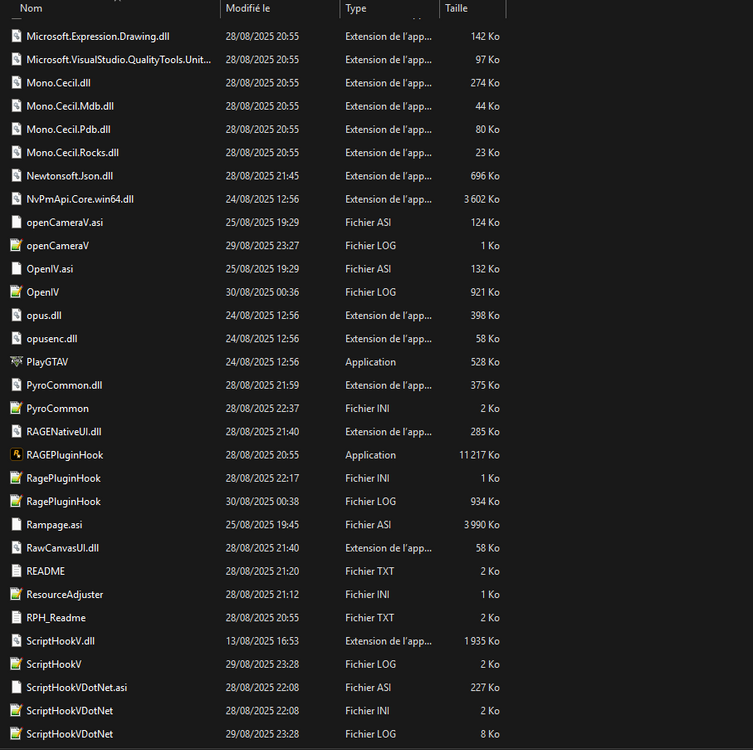Click the openCameraV log file notepad icon
Viewport: 753px width, 750px height.
(x=16, y=245)
